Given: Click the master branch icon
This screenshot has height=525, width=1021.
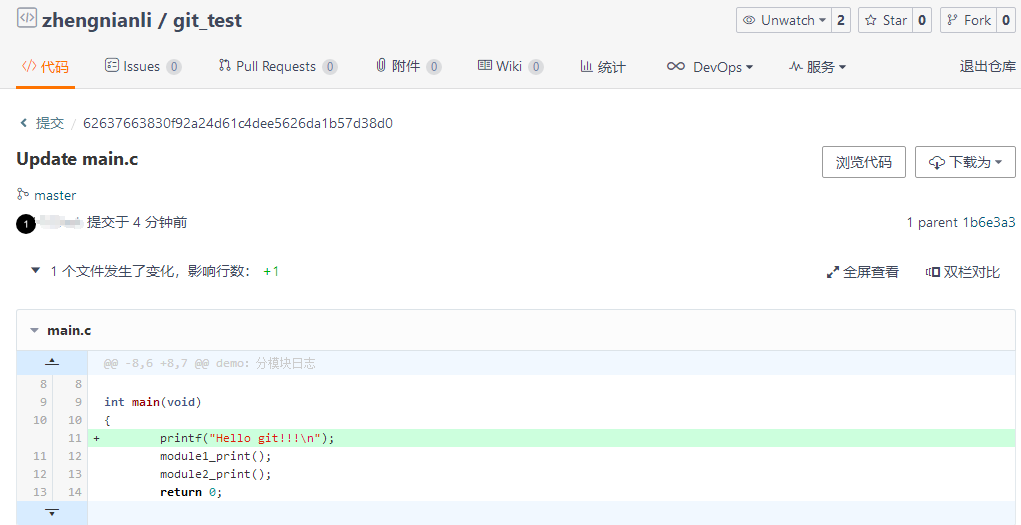Looking at the screenshot, I should pyautogui.click(x=23, y=195).
